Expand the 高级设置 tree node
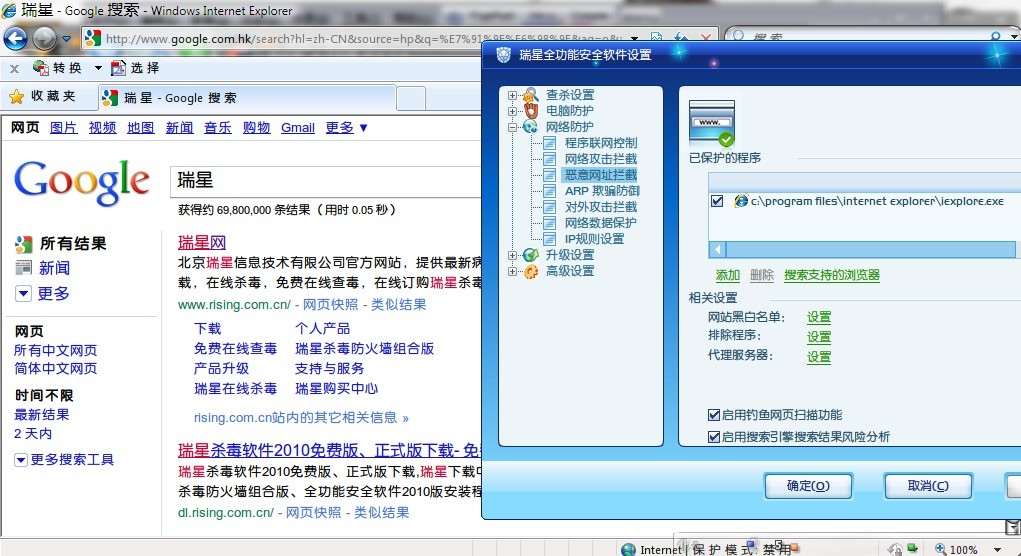This screenshot has width=1021, height=556. tap(512, 271)
